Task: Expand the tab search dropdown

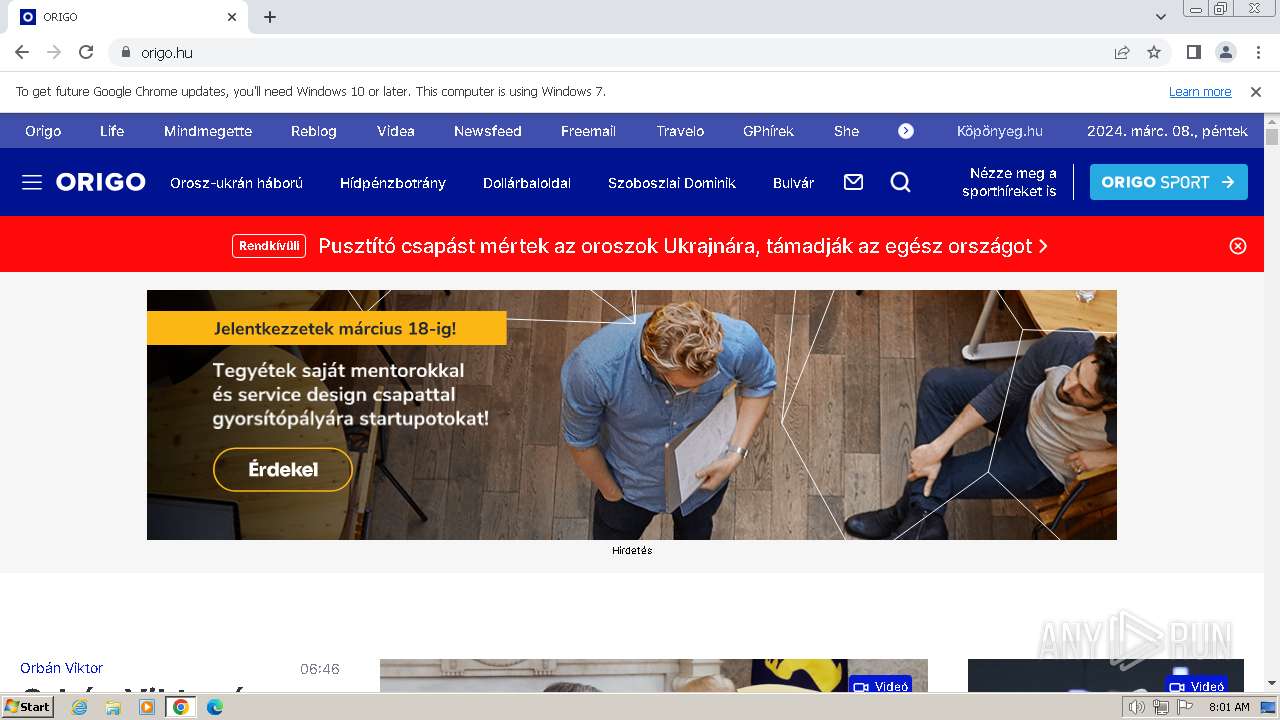Action: (x=1161, y=17)
